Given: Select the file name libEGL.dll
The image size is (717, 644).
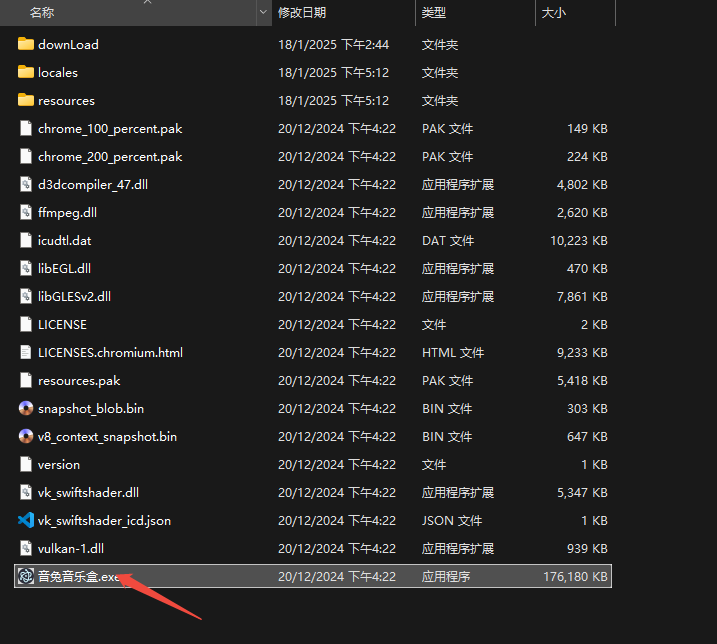Looking at the screenshot, I should coord(64,268).
